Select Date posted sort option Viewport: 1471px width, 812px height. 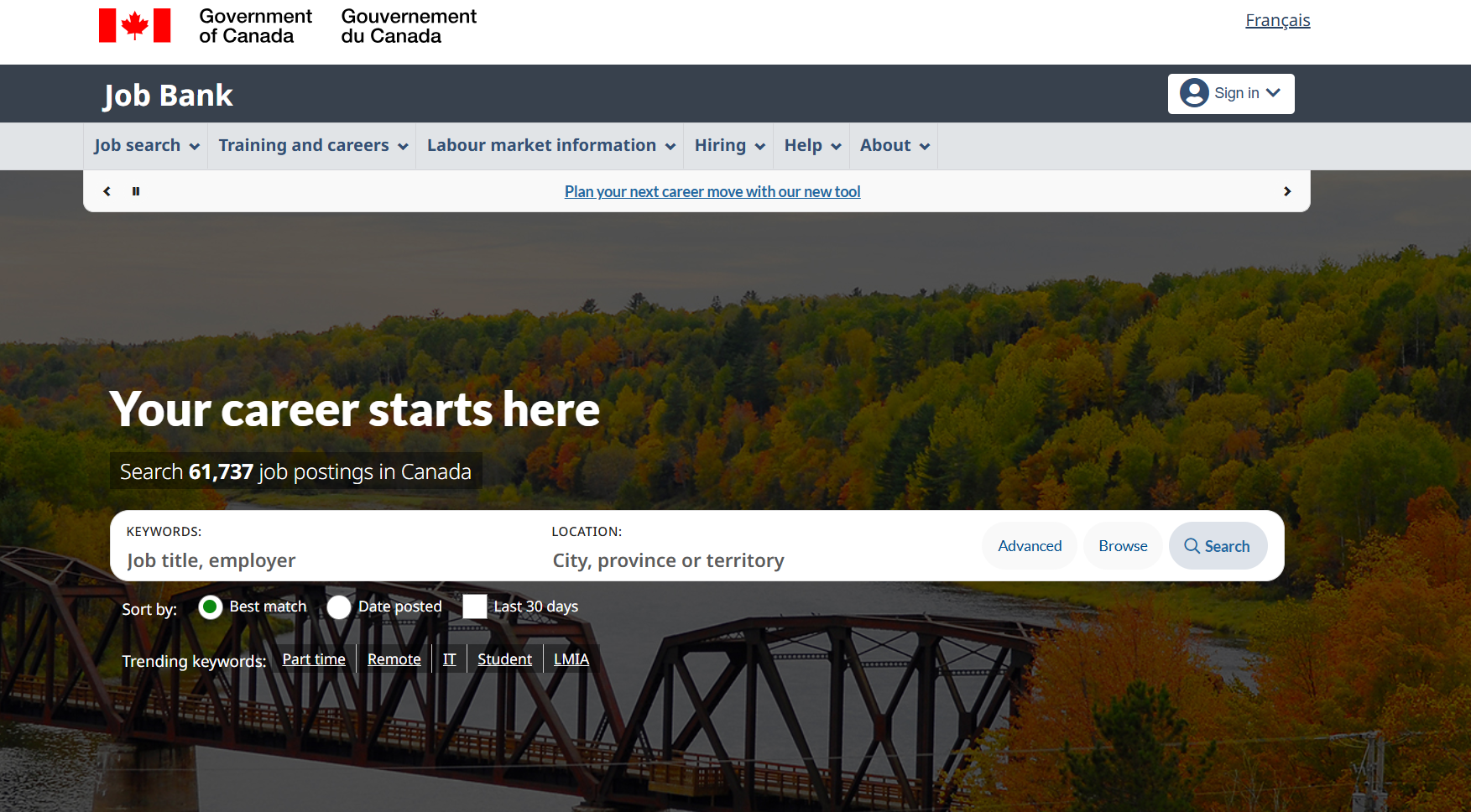[x=339, y=606]
